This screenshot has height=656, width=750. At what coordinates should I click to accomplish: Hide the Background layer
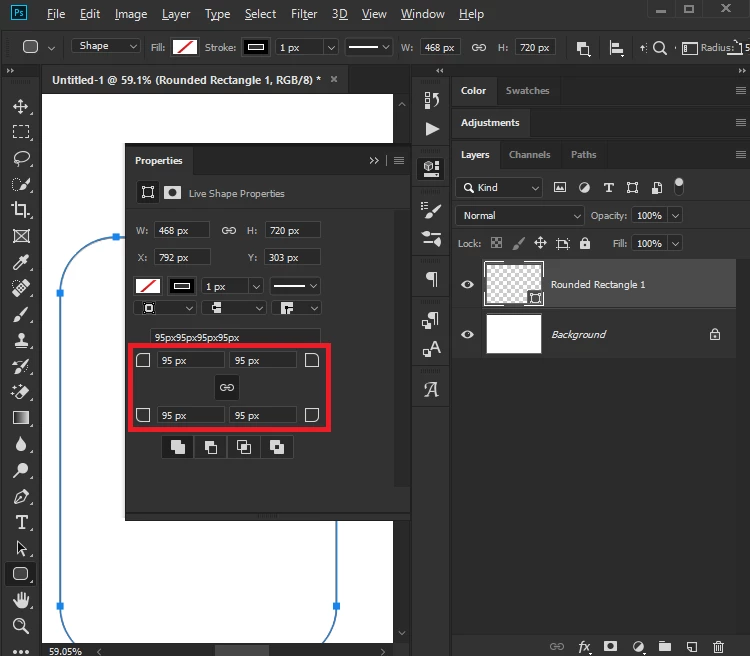click(467, 334)
